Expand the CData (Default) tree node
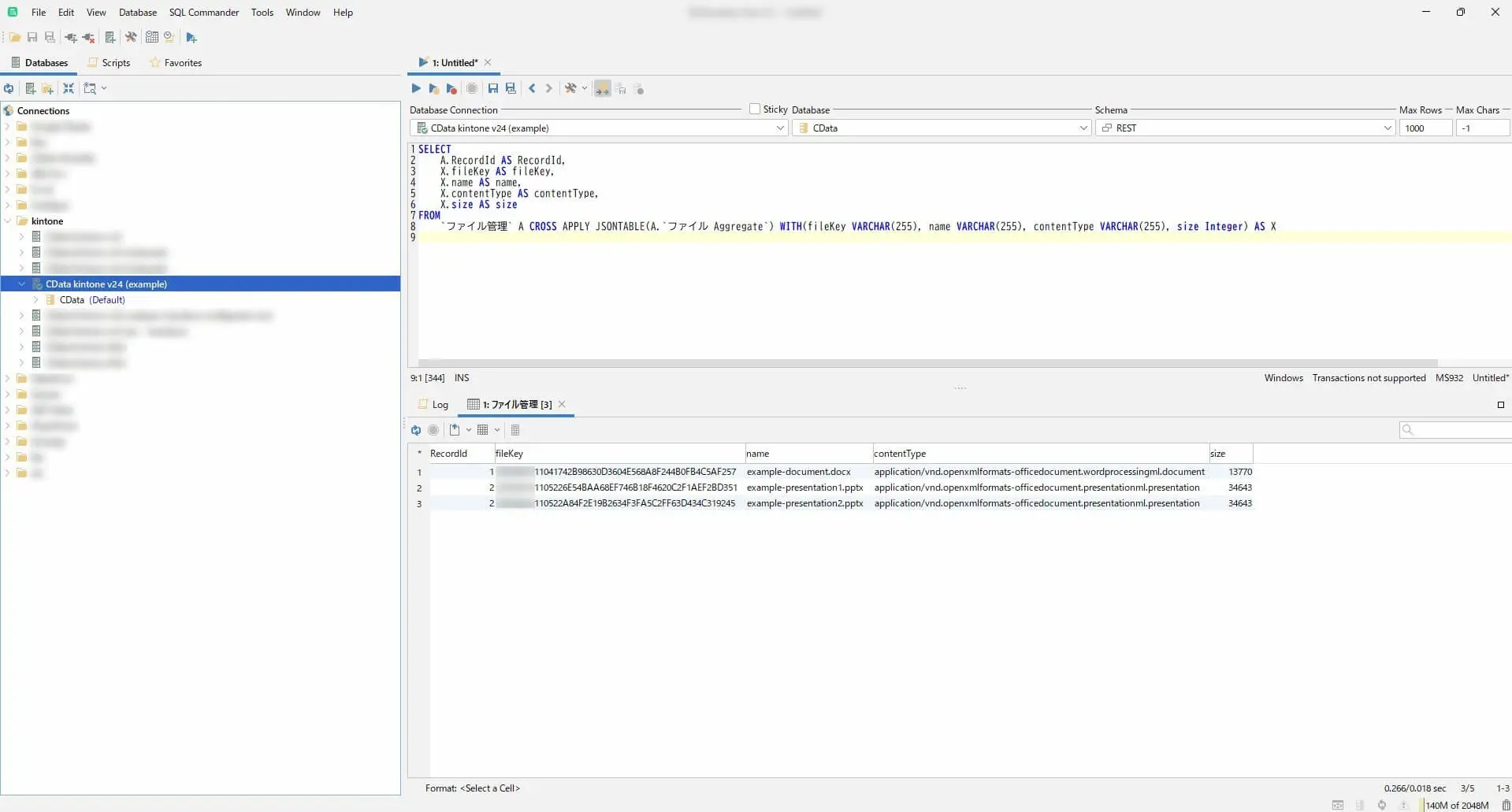The height and width of the screenshot is (812, 1512). click(36, 300)
